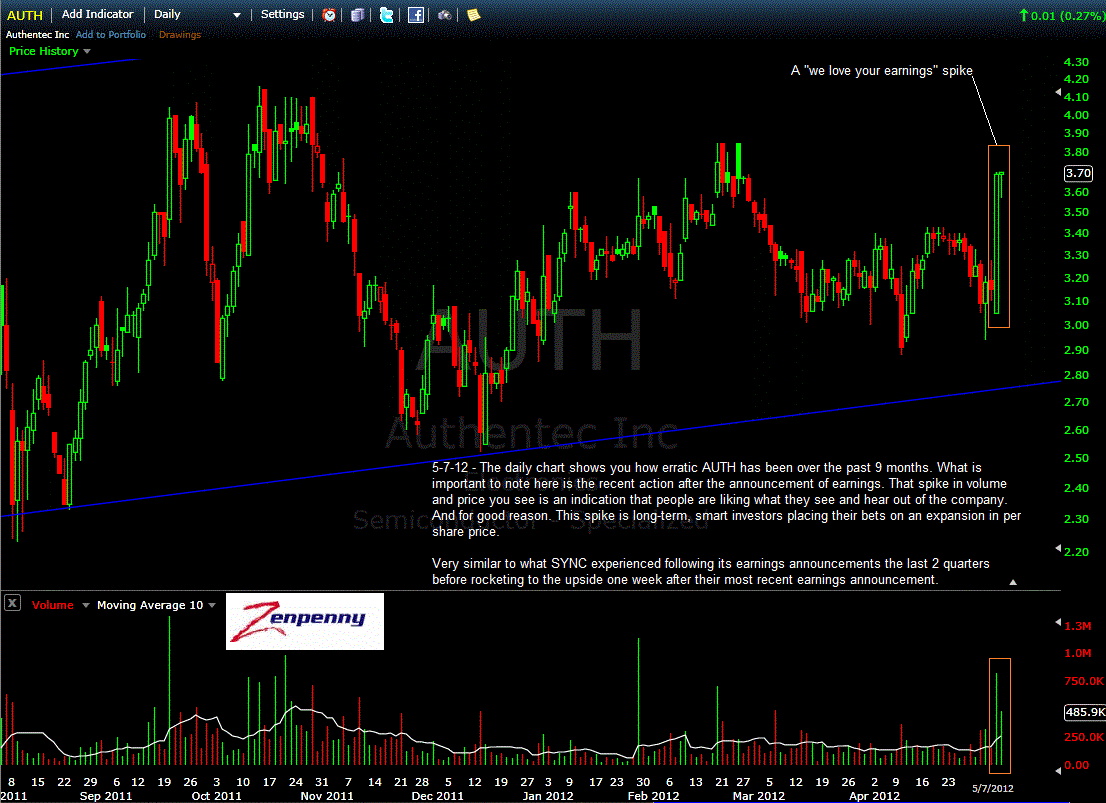Open the Settings menu
The image size is (1106, 803).
tap(282, 14)
